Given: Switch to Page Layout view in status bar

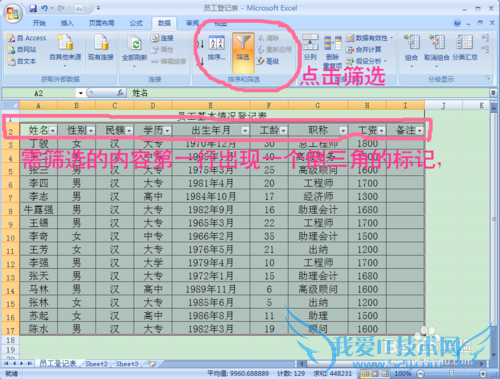Looking at the screenshot, I should [375, 374].
